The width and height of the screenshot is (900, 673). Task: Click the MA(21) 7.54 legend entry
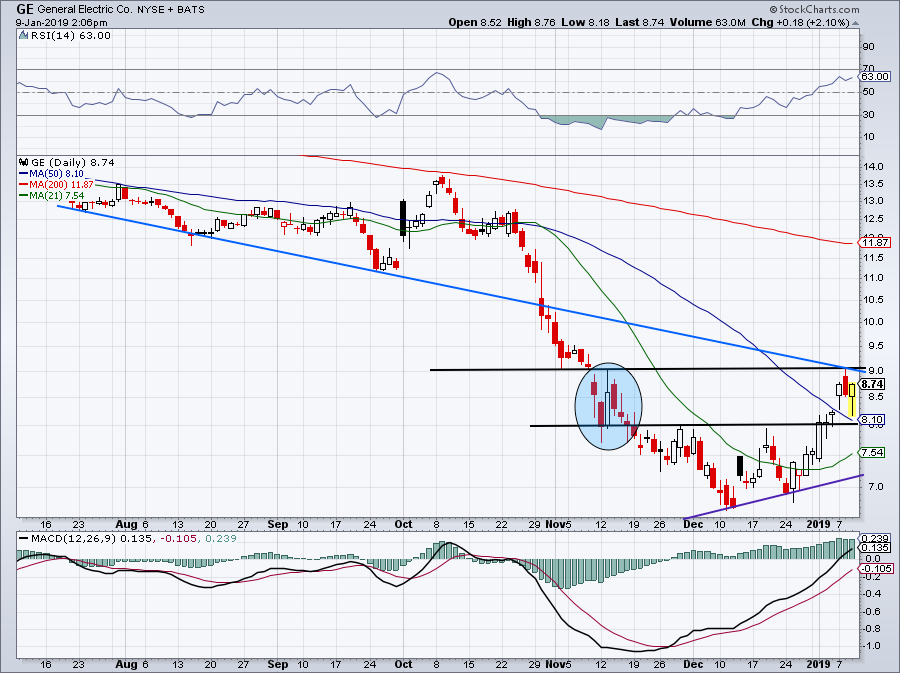tap(52, 196)
